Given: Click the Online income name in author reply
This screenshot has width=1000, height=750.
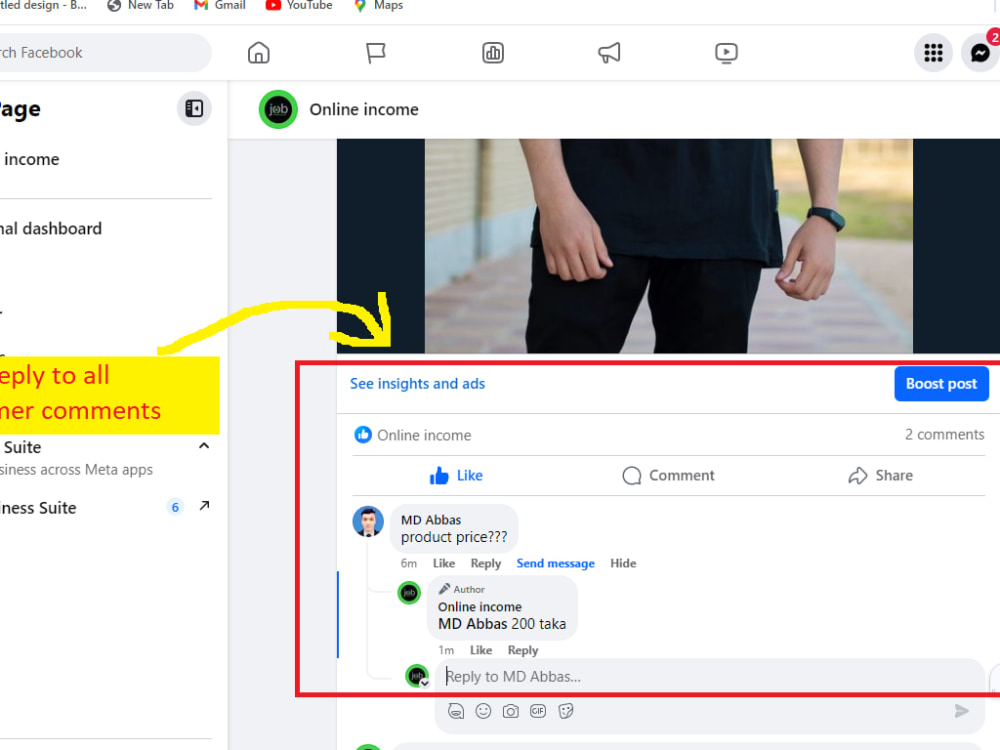Looking at the screenshot, I should click(480, 607).
